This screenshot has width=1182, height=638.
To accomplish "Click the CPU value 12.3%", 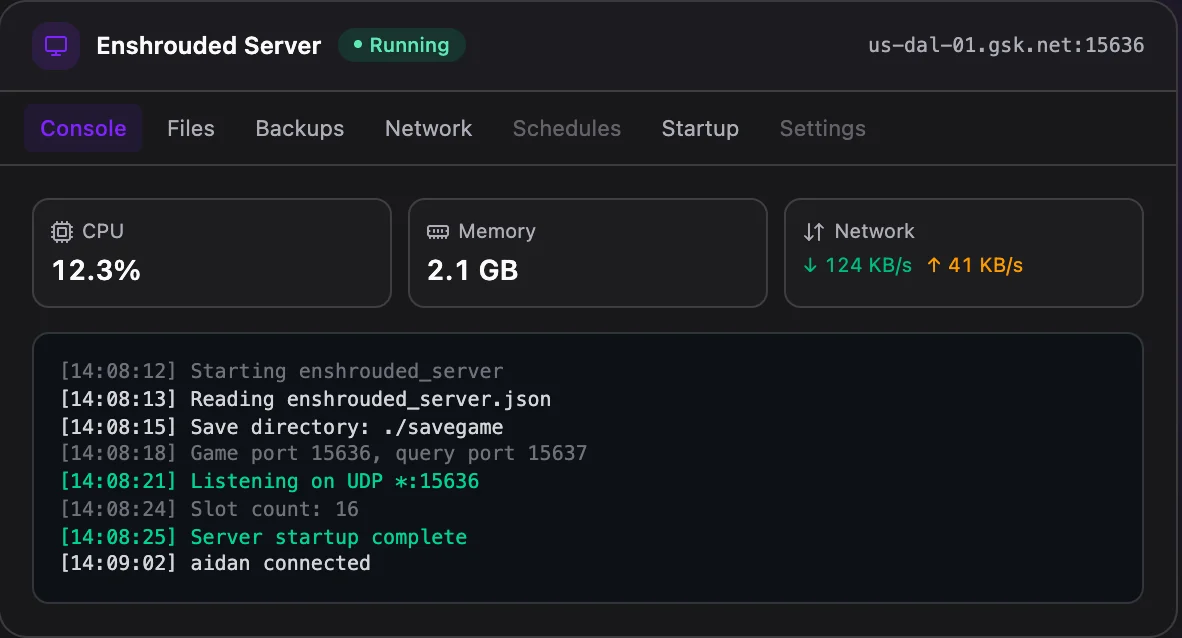I will pos(96,271).
